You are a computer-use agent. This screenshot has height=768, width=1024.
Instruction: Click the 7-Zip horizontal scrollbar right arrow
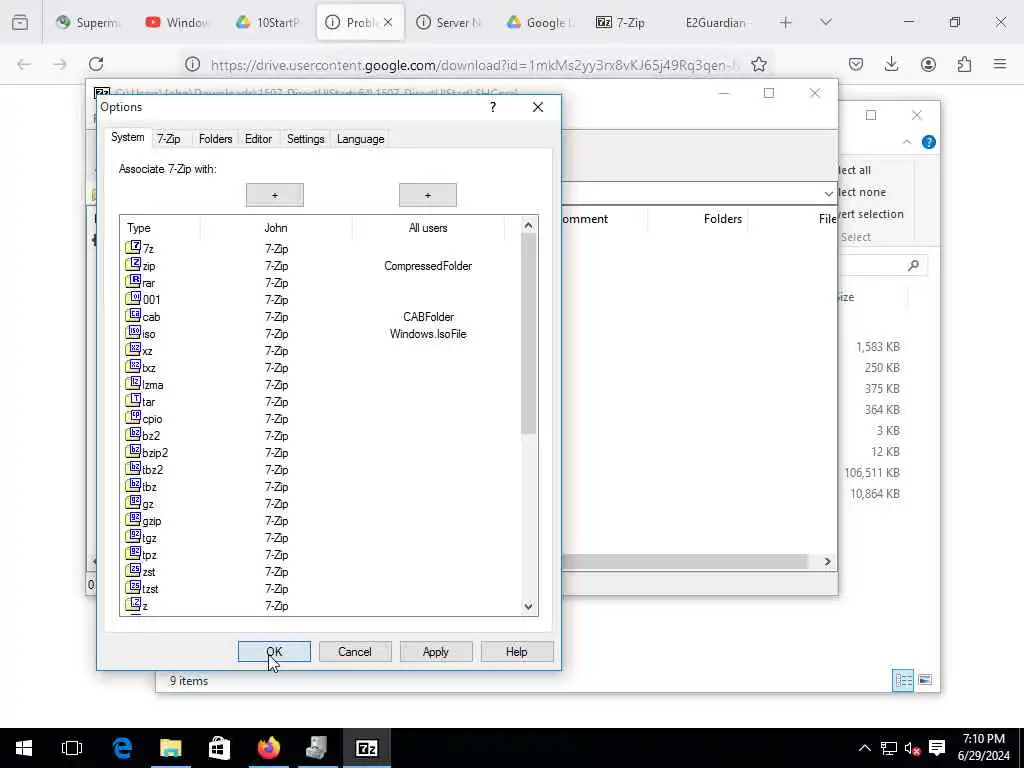pos(827,562)
